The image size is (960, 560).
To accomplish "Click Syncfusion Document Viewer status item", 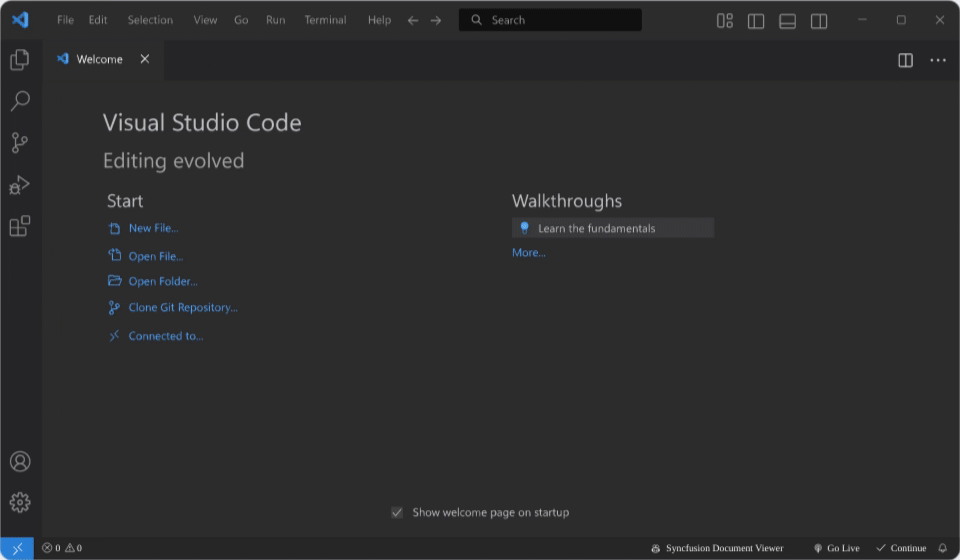I will pos(717,548).
